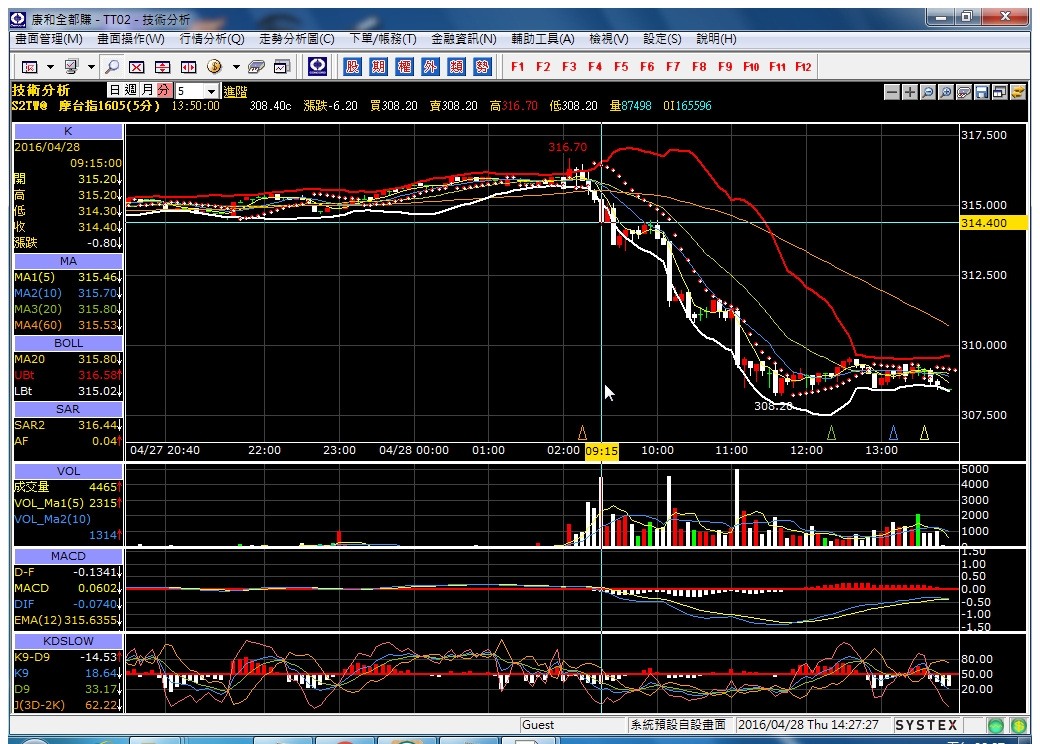Click the Concord logo toolbar icon

(318, 66)
